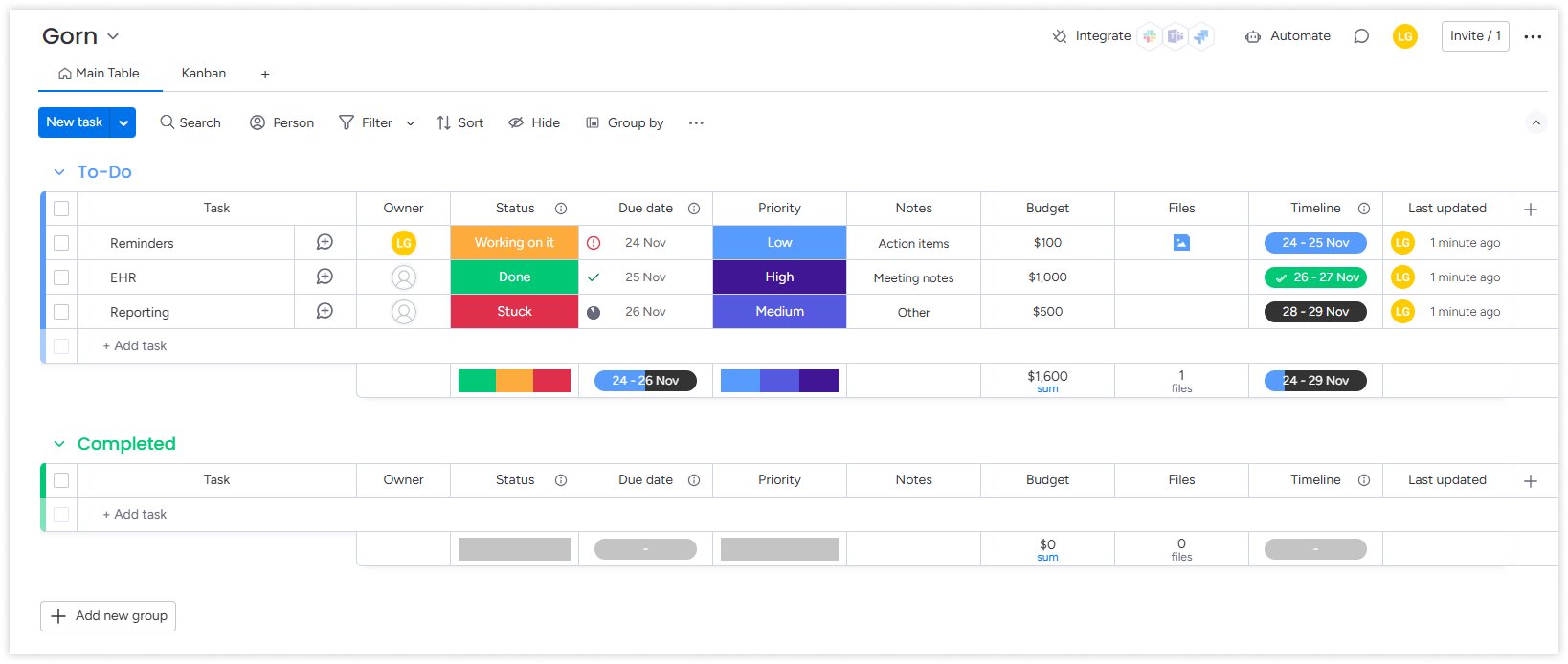Add a column to the Completed group
Screen dimensions: 1568x664
point(1531,480)
